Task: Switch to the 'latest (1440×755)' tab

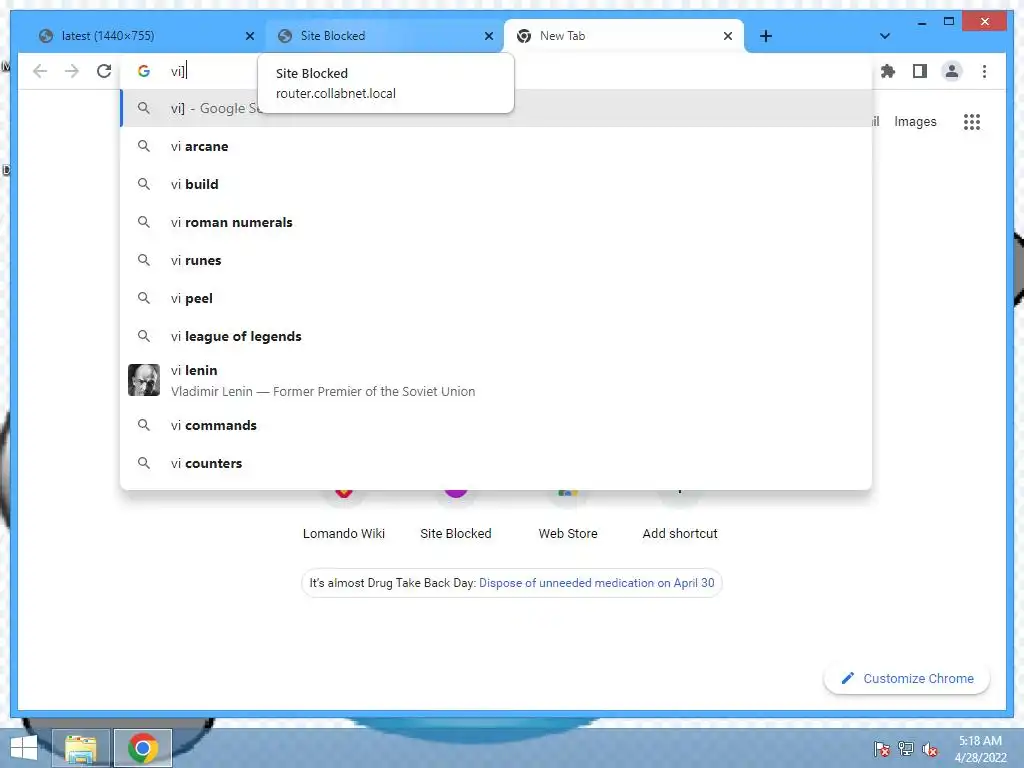Action: point(144,36)
